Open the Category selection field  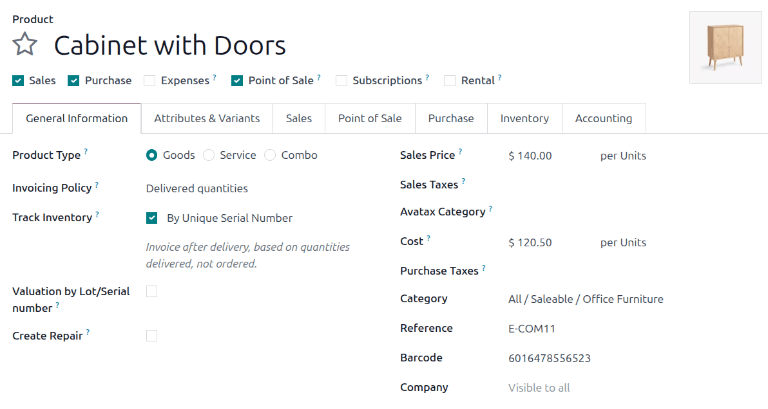pyautogui.click(x=585, y=299)
